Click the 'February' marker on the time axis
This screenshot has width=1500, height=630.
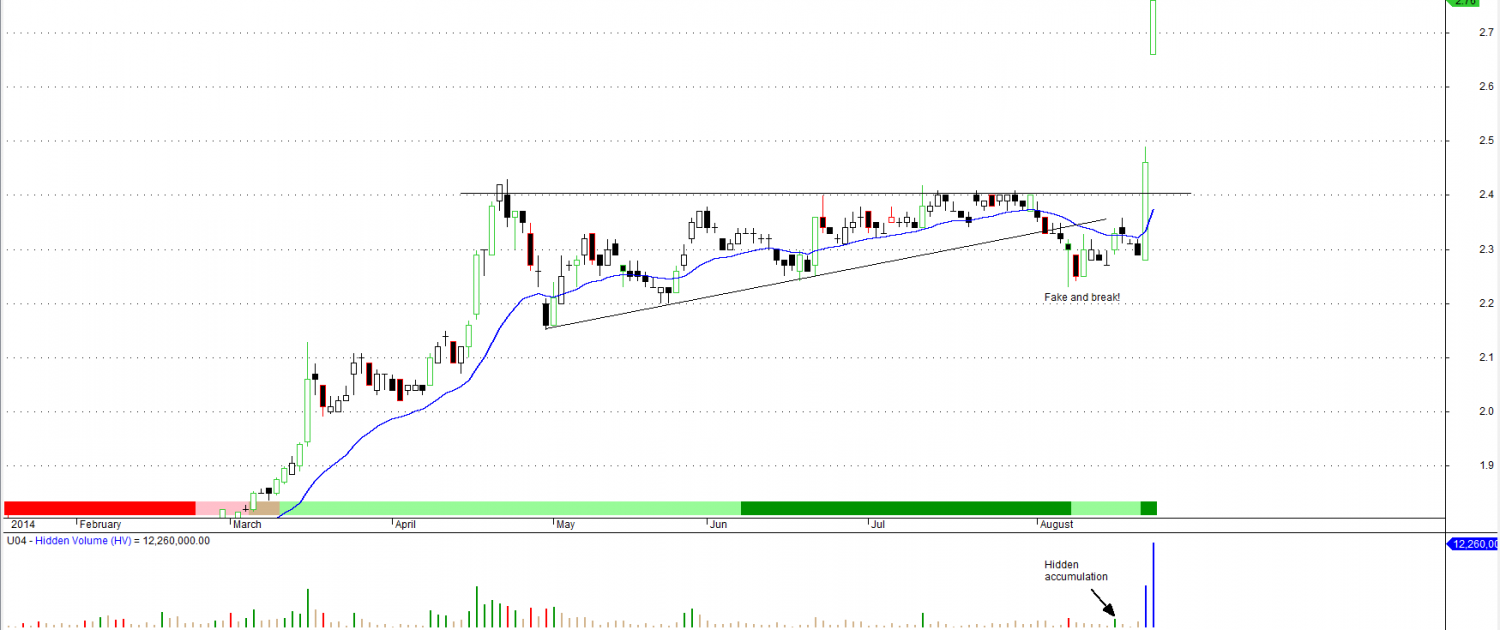tap(100, 524)
